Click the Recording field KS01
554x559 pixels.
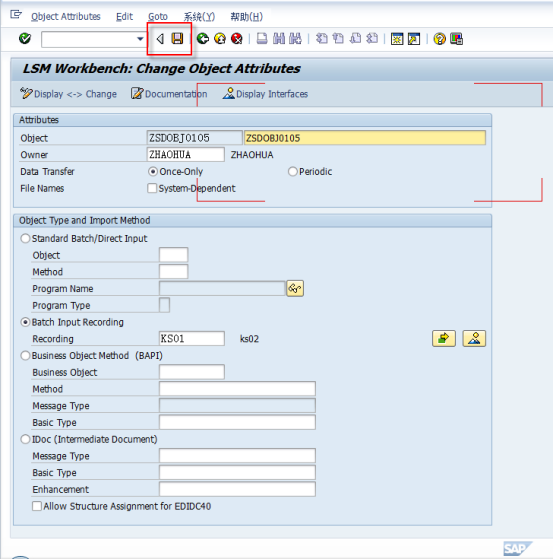pos(192,338)
